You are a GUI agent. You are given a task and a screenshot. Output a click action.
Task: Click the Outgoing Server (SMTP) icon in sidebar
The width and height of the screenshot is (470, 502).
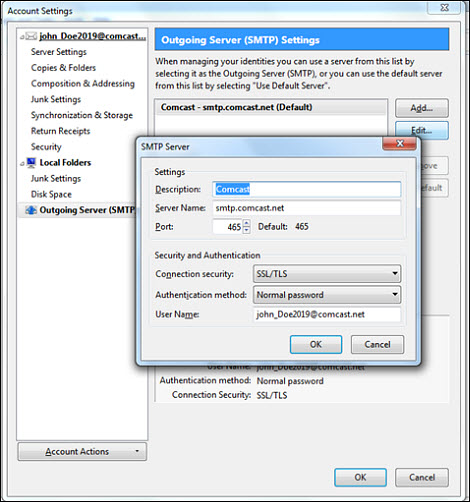coord(31,210)
